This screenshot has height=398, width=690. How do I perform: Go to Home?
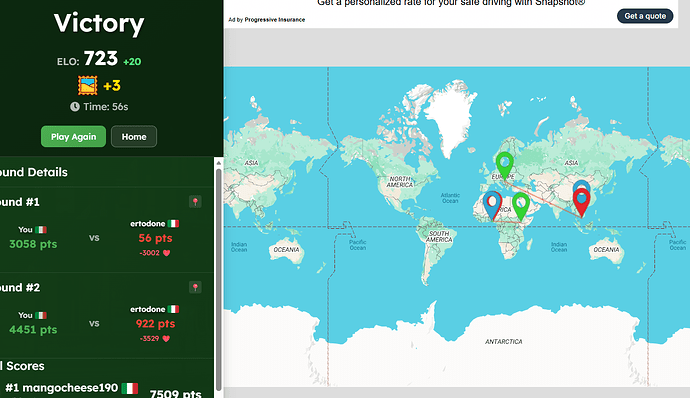[134, 136]
